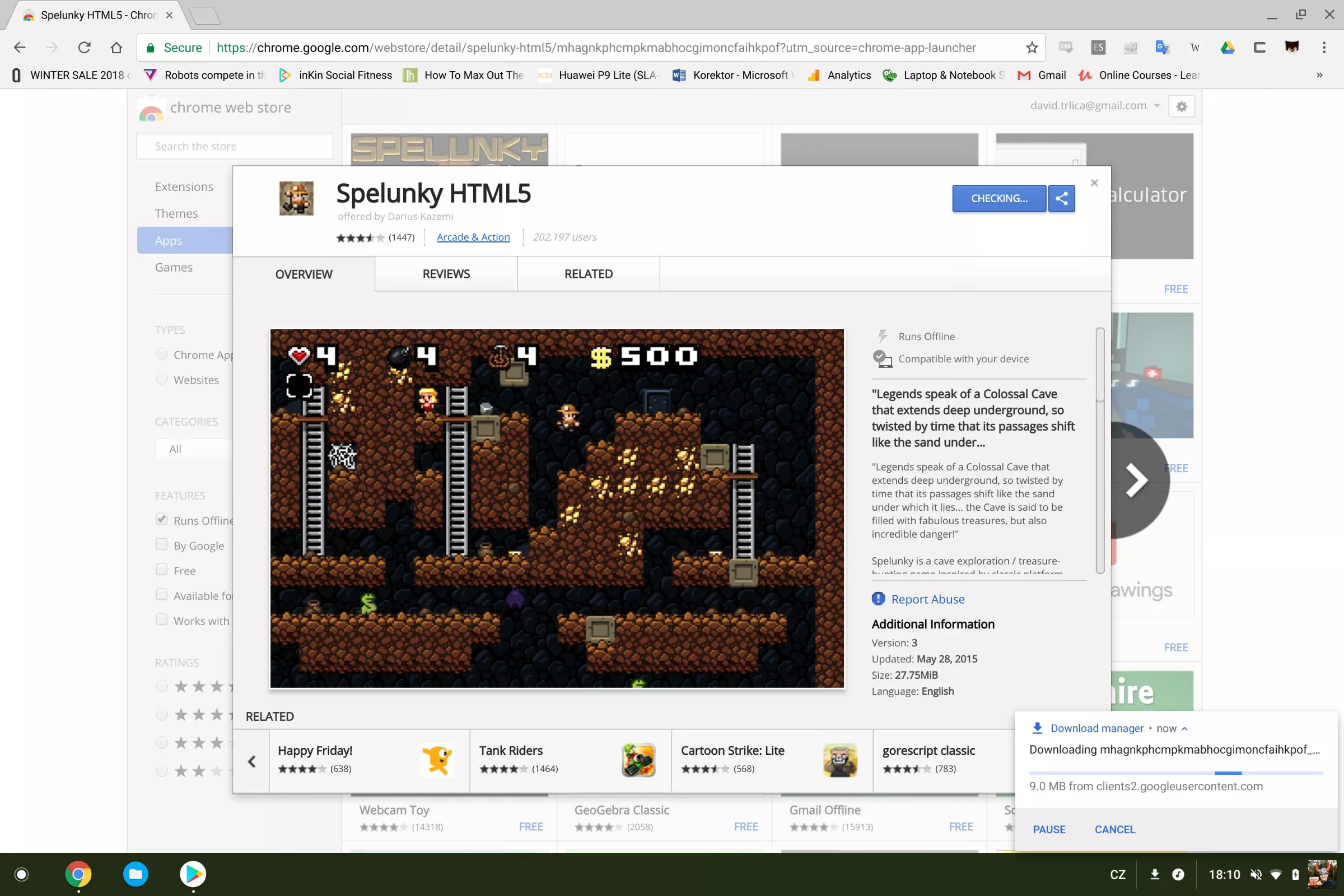
Task: Show more bookmarks with the overflow chevron
Action: (1319, 75)
